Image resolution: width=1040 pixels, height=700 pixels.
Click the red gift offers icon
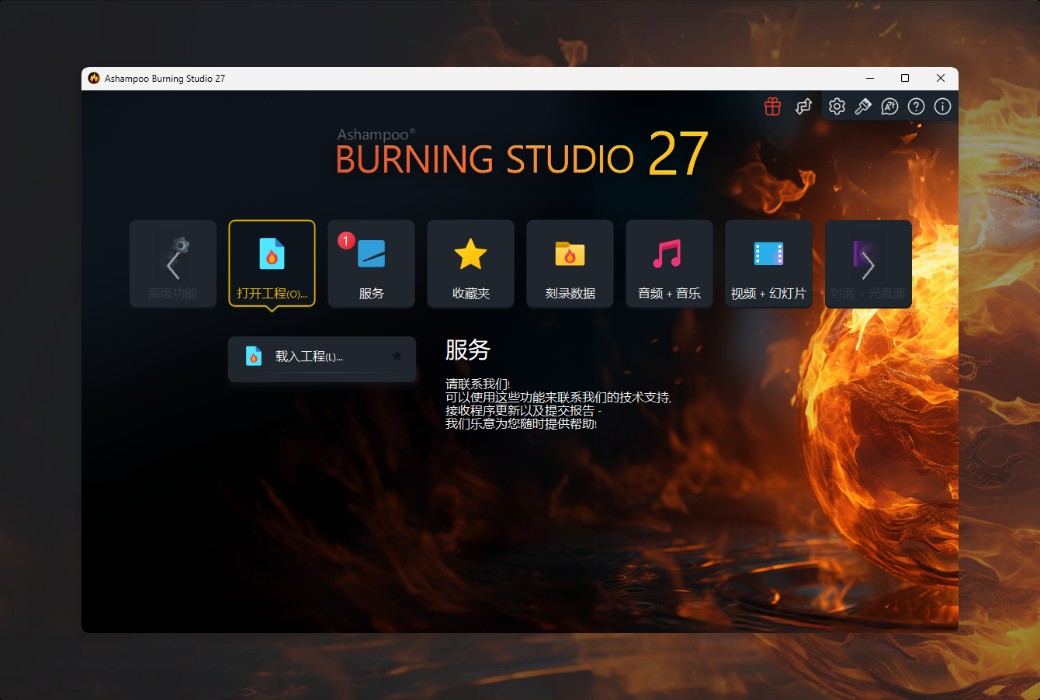pos(772,105)
